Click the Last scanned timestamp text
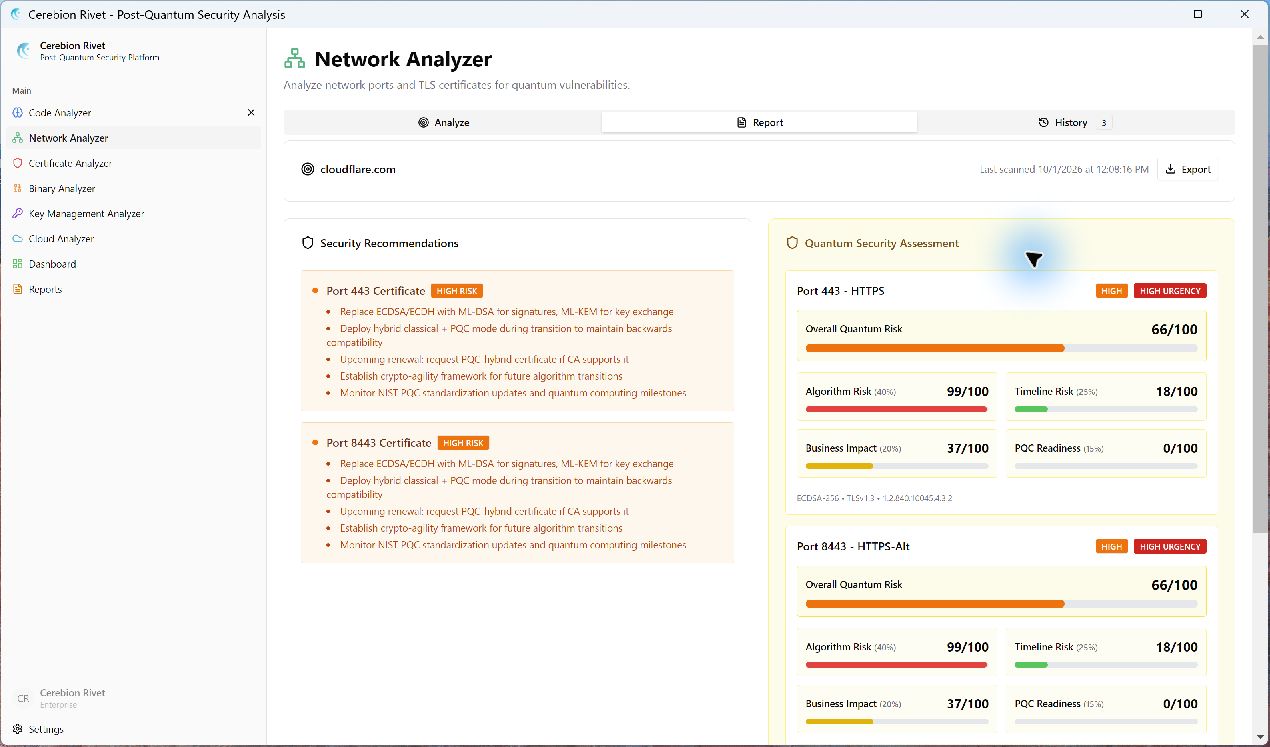The height and width of the screenshot is (747, 1270). [1064, 170]
